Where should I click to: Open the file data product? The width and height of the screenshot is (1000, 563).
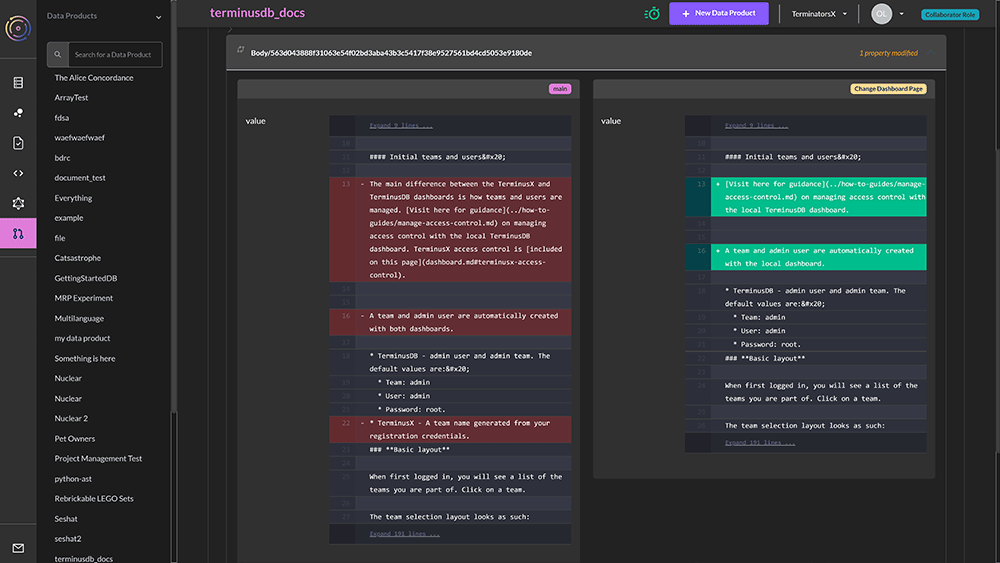60,238
